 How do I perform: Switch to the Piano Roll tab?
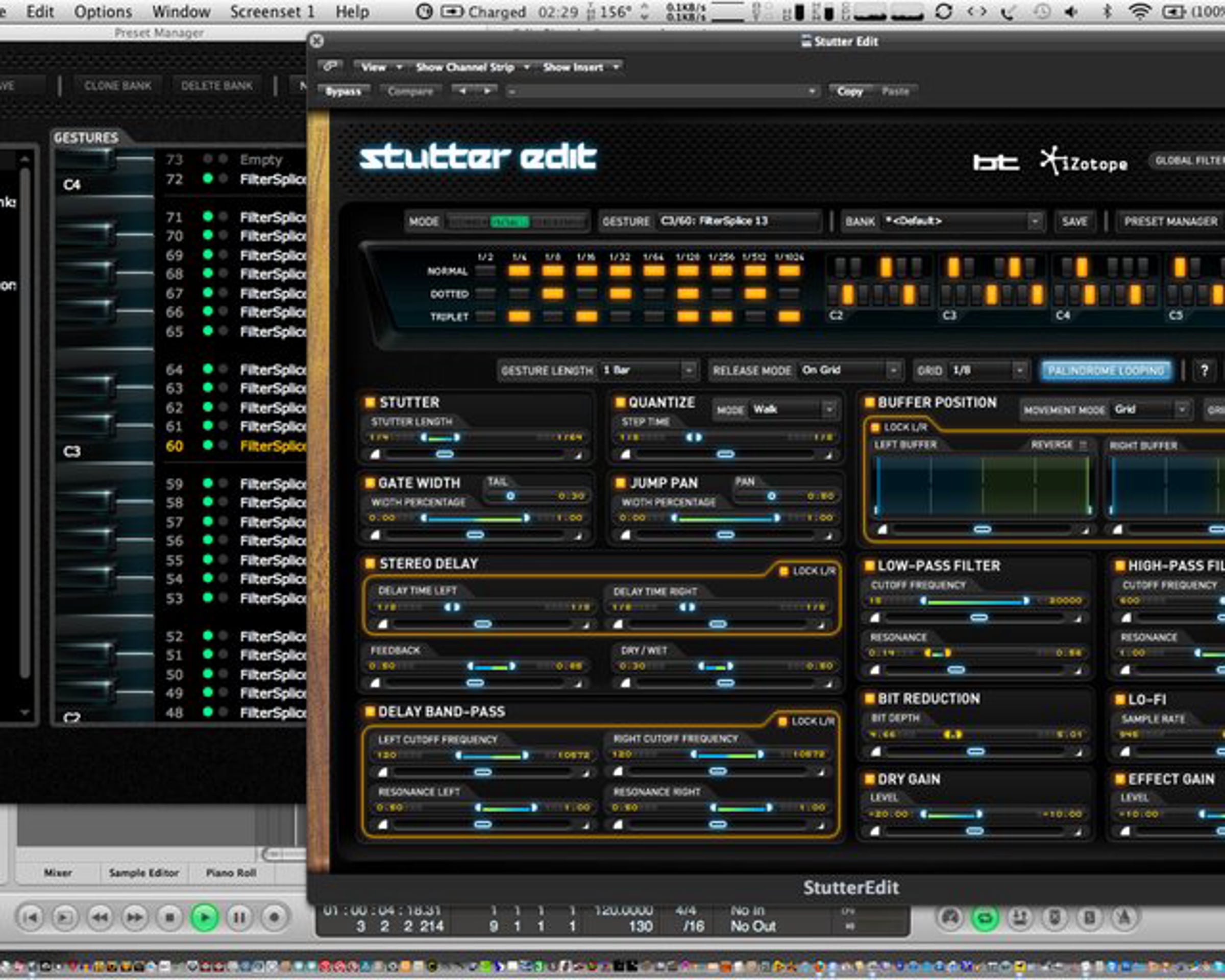point(231,873)
